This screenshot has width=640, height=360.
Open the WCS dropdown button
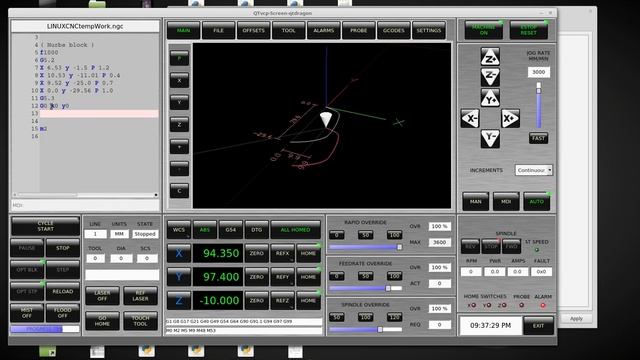(x=179, y=230)
